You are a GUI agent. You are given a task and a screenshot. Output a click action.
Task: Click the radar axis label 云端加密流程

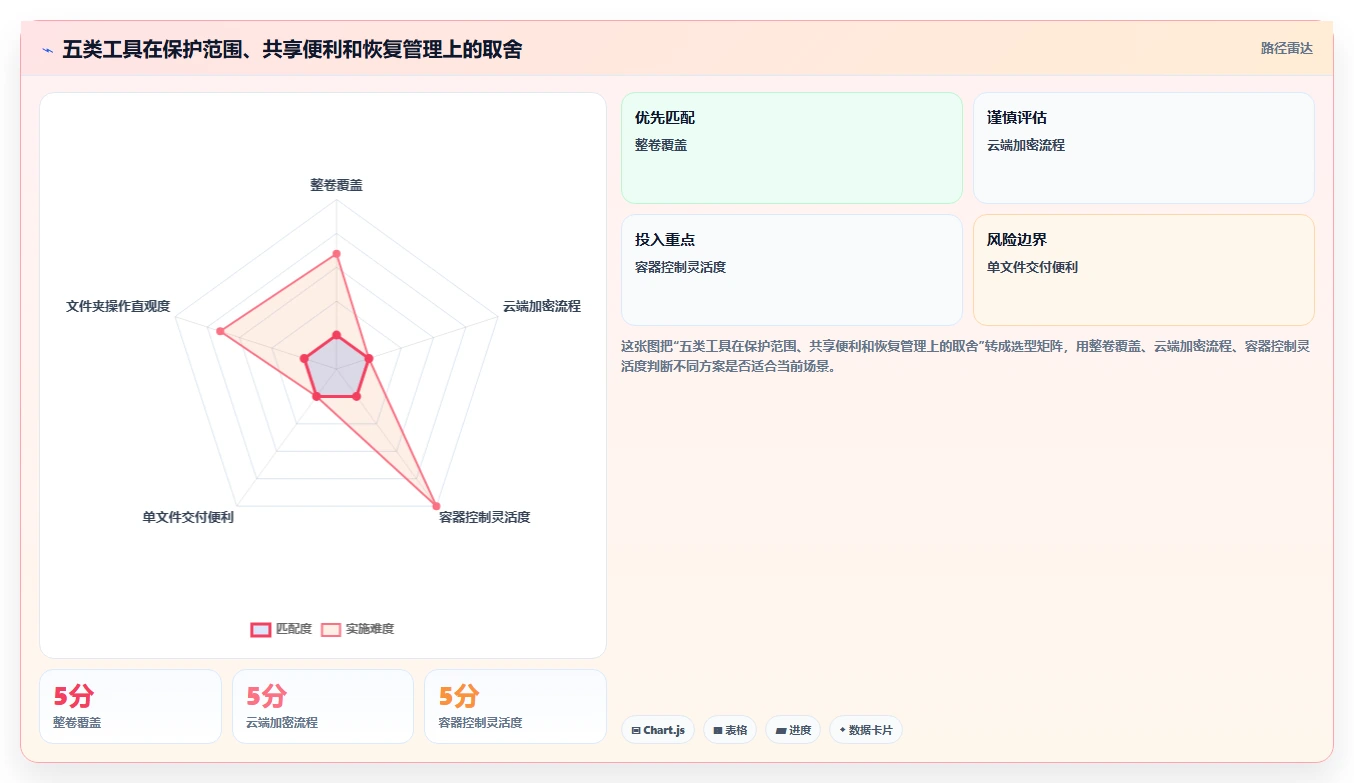pyautogui.click(x=541, y=306)
